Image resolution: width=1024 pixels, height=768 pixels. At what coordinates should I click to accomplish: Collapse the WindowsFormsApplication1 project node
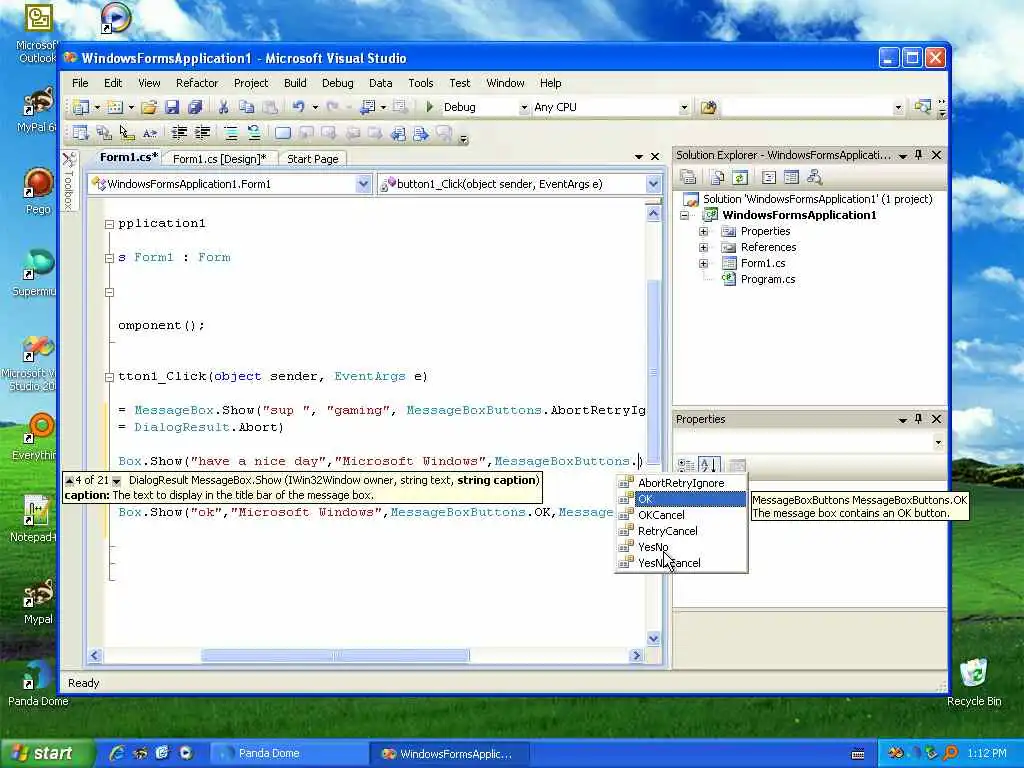coord(684,215)
